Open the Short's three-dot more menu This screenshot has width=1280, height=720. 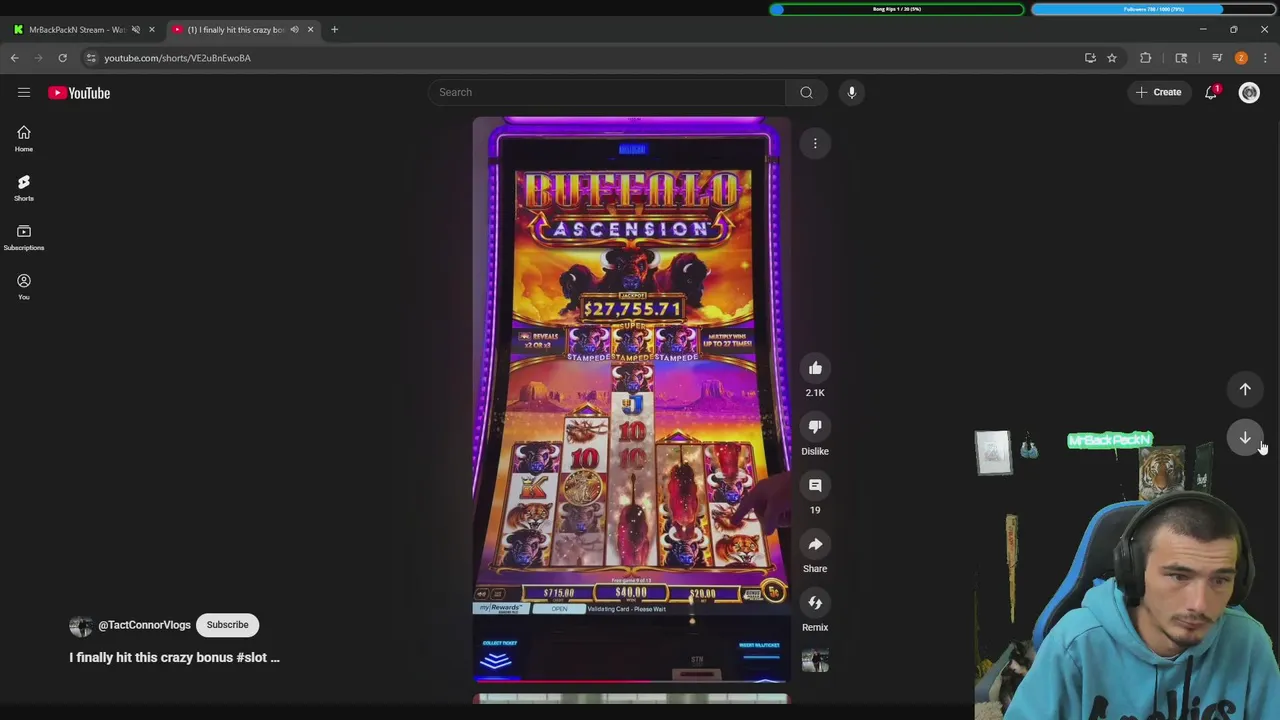tap(815, 144)
